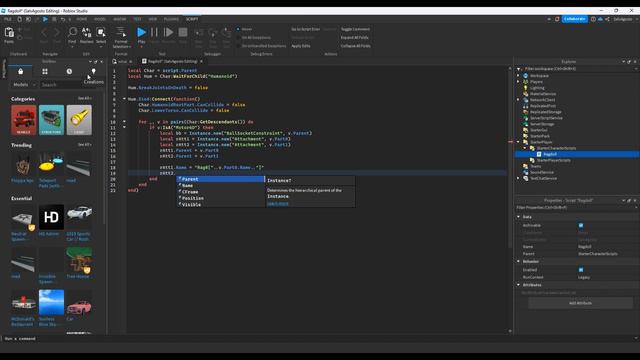
Task: Click the Resume playback icon
Action: (x=168, y=32)
